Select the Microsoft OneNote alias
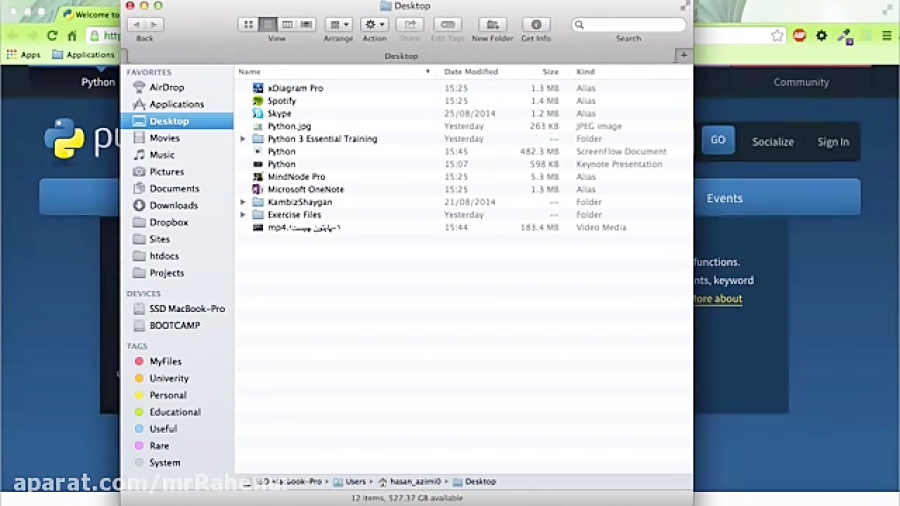900x506 pixels. (305, 189)
